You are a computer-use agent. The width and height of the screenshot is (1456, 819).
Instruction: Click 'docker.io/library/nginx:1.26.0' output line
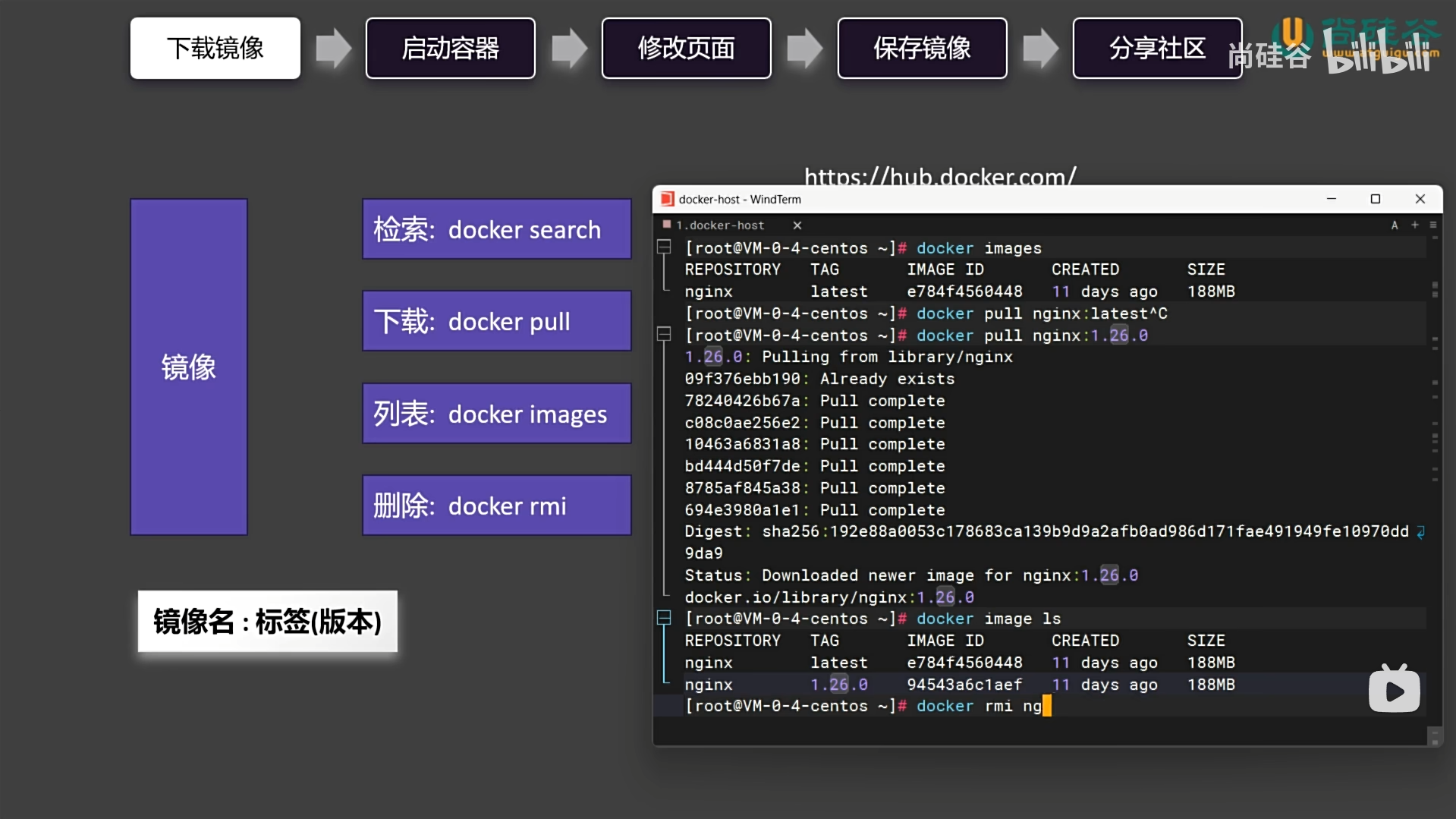(x=829, y=597)
